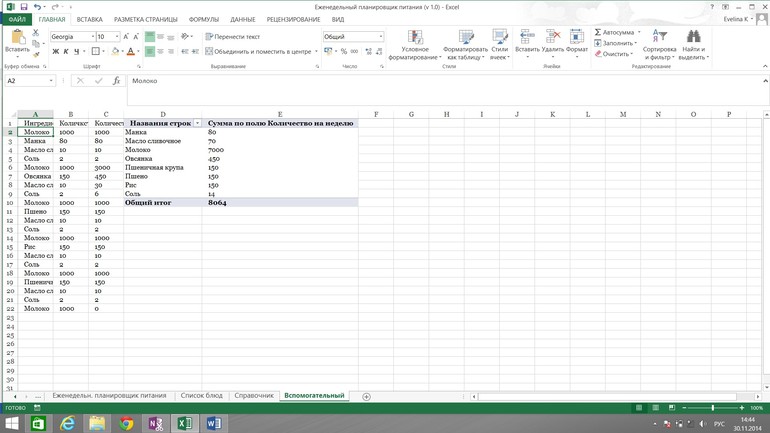Switch to Список блюд sheet tab
Screen dimensions: 770x433
coord(201,396)
